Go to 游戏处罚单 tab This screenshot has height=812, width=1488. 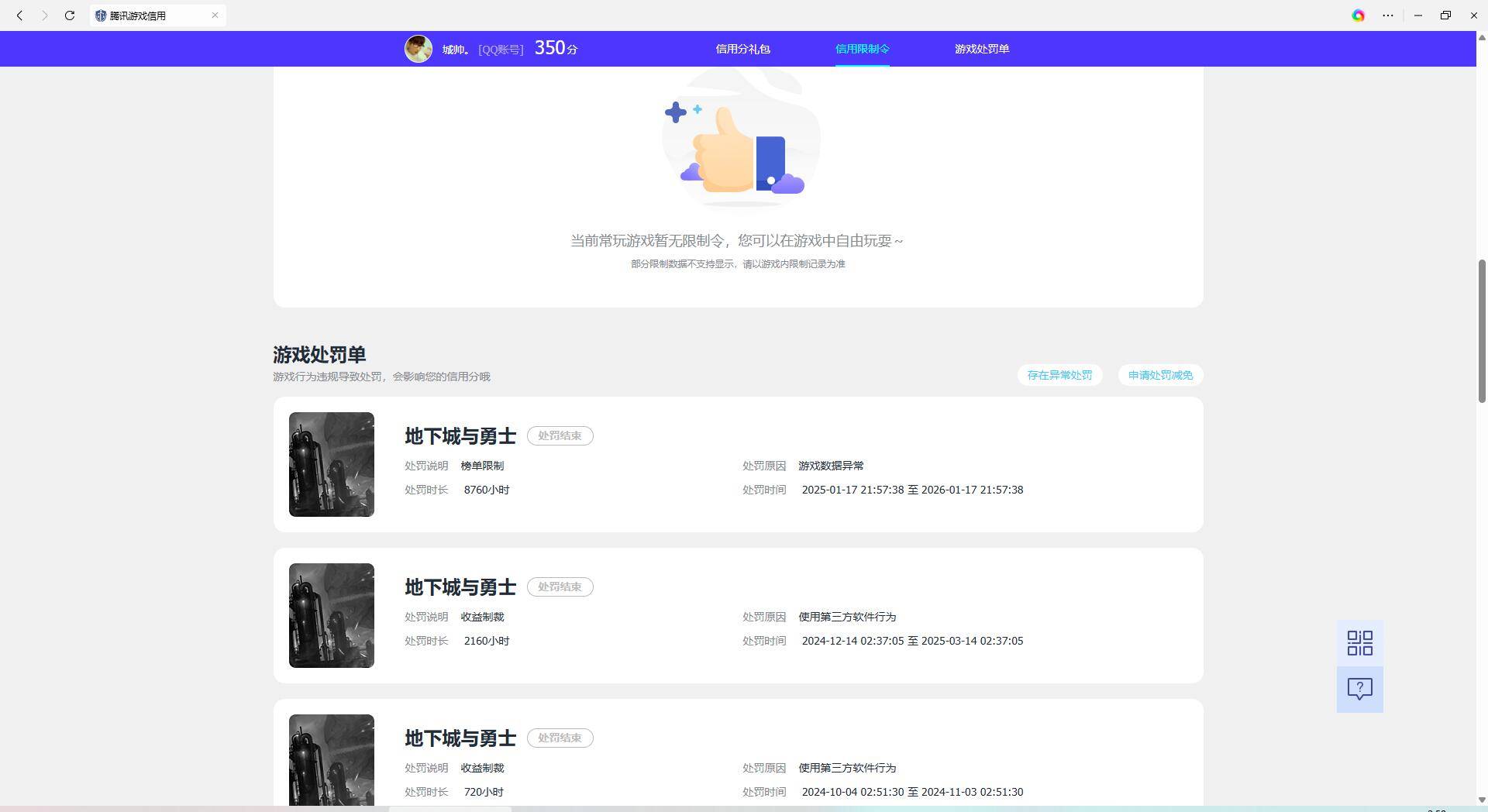click(981, 49)
